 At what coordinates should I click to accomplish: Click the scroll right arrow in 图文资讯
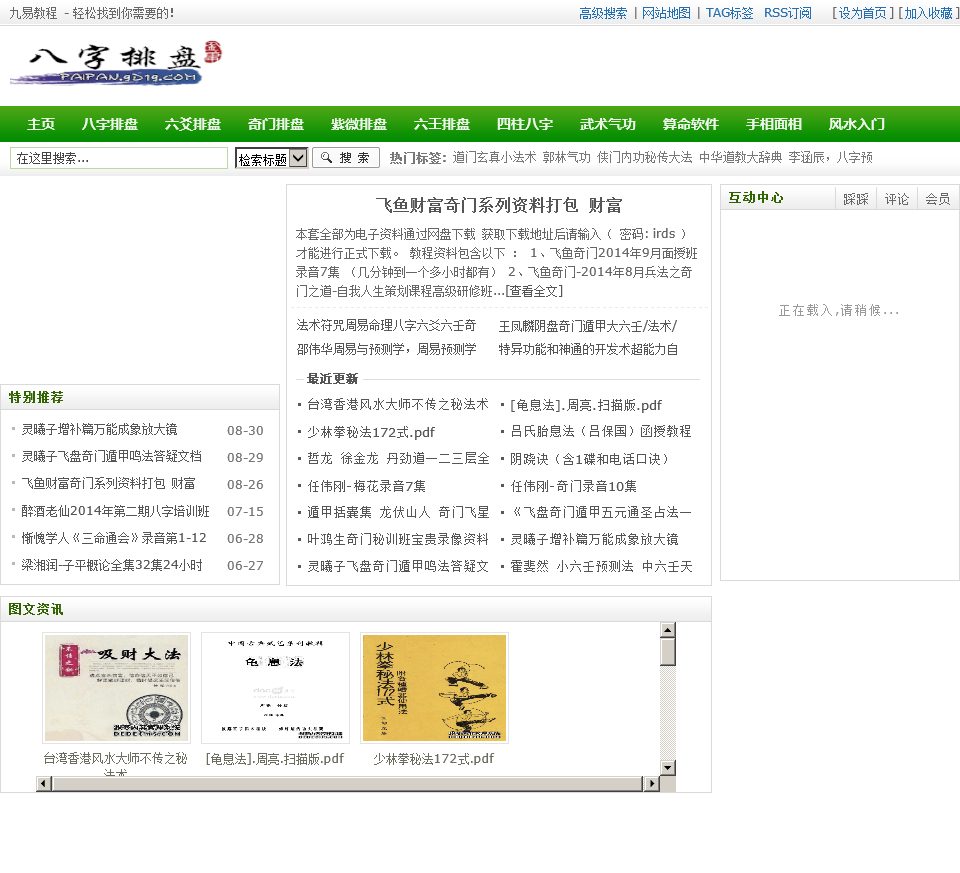[651, 784]
